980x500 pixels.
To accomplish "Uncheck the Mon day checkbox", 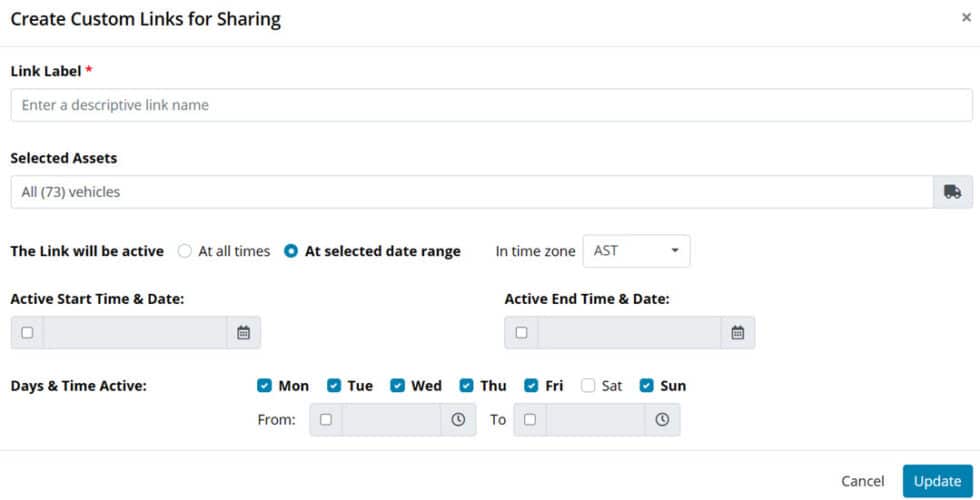I will point(264,386).
